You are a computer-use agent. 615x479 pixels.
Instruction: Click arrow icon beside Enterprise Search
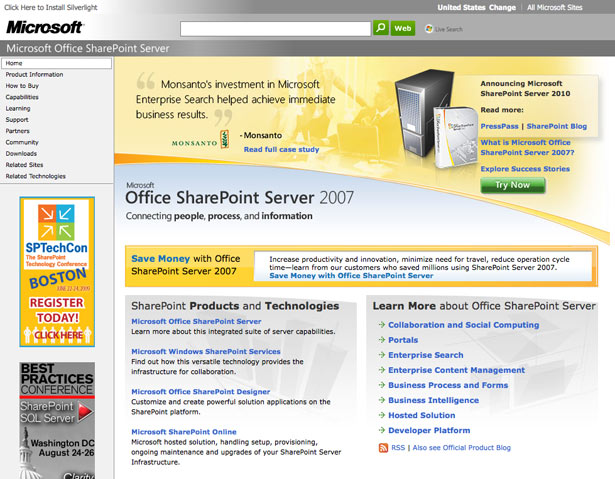coord(382,355)
